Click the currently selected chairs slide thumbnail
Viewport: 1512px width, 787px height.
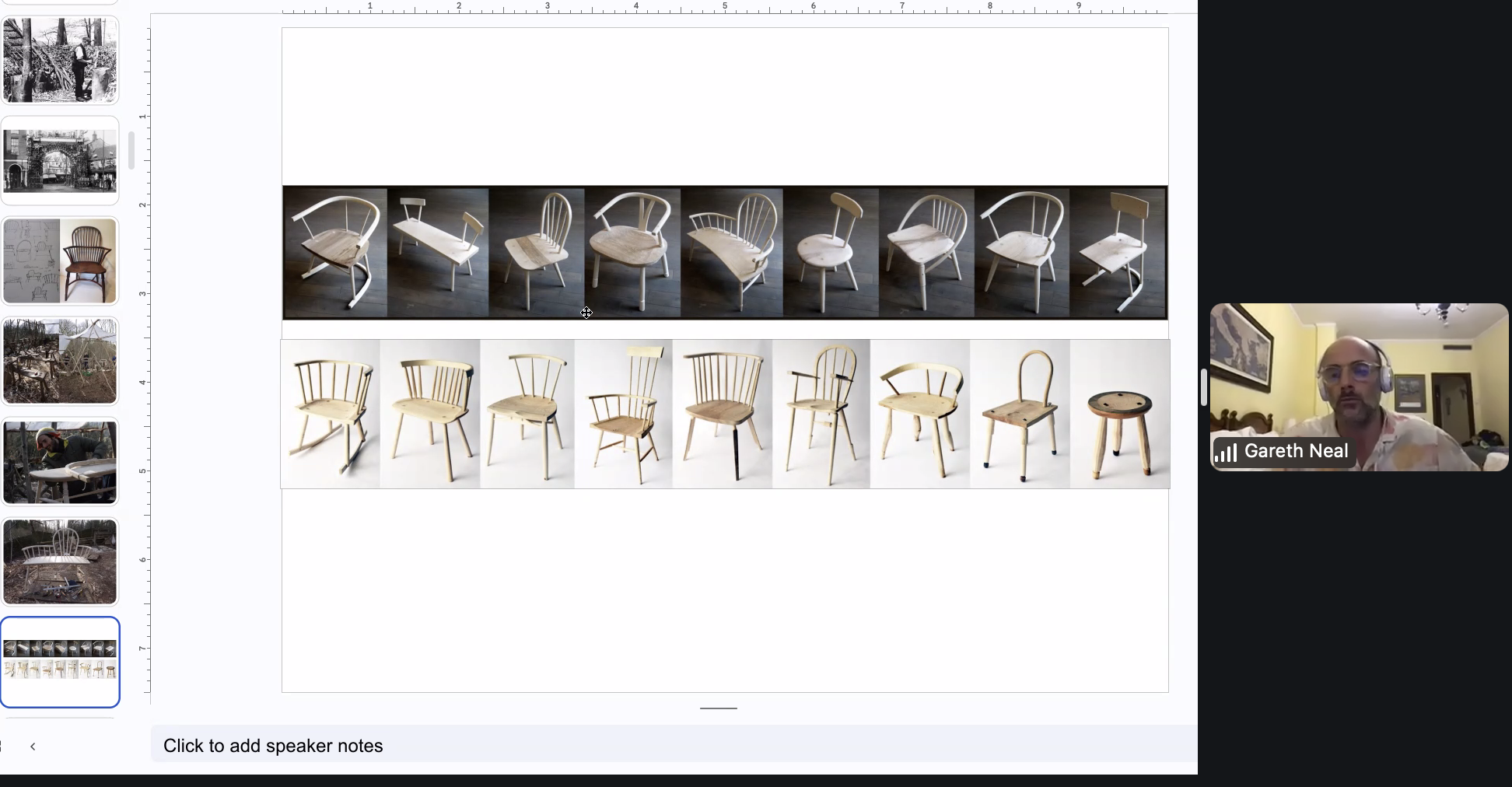click(60, 662)
